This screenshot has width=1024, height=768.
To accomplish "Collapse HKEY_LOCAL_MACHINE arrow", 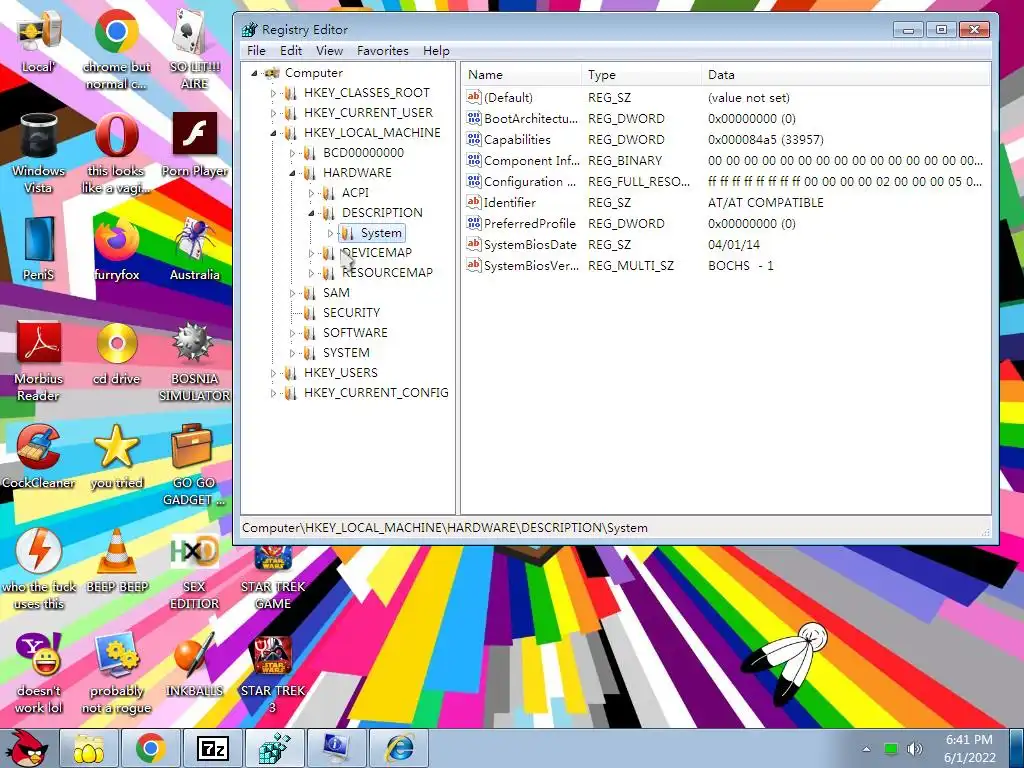I will pos(274,133).
